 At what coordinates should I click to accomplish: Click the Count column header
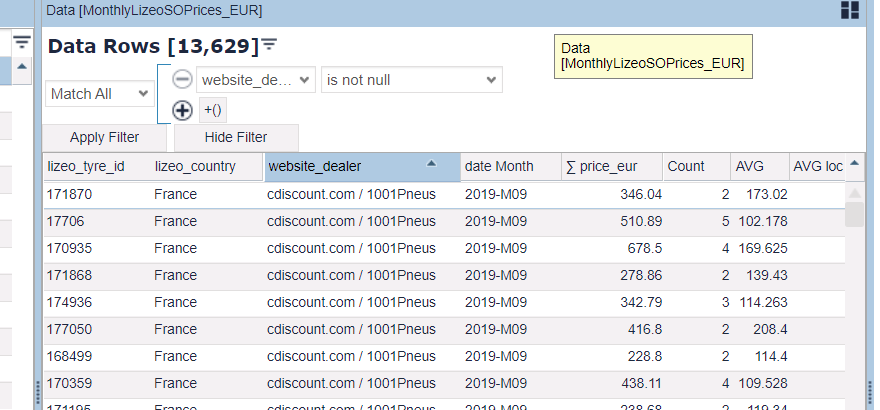point(686,166)
